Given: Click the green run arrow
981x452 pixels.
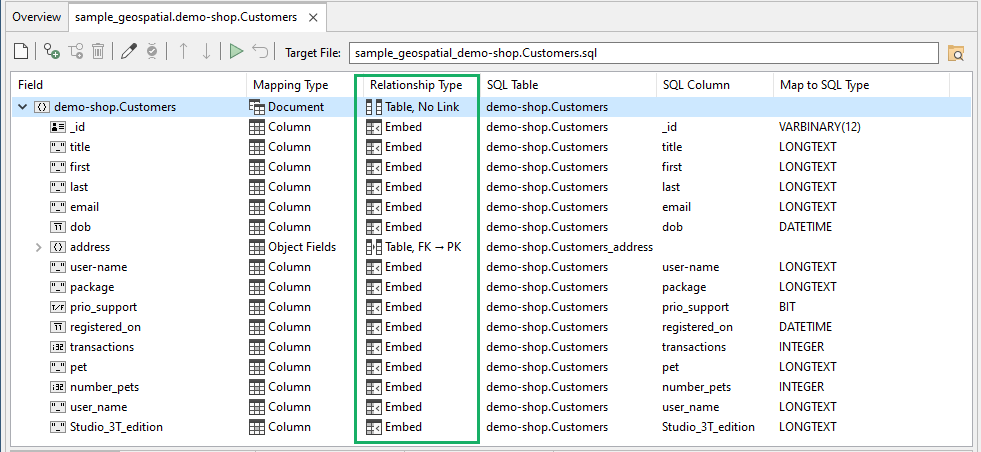Looking at the screenshot, I should (236, 52).
